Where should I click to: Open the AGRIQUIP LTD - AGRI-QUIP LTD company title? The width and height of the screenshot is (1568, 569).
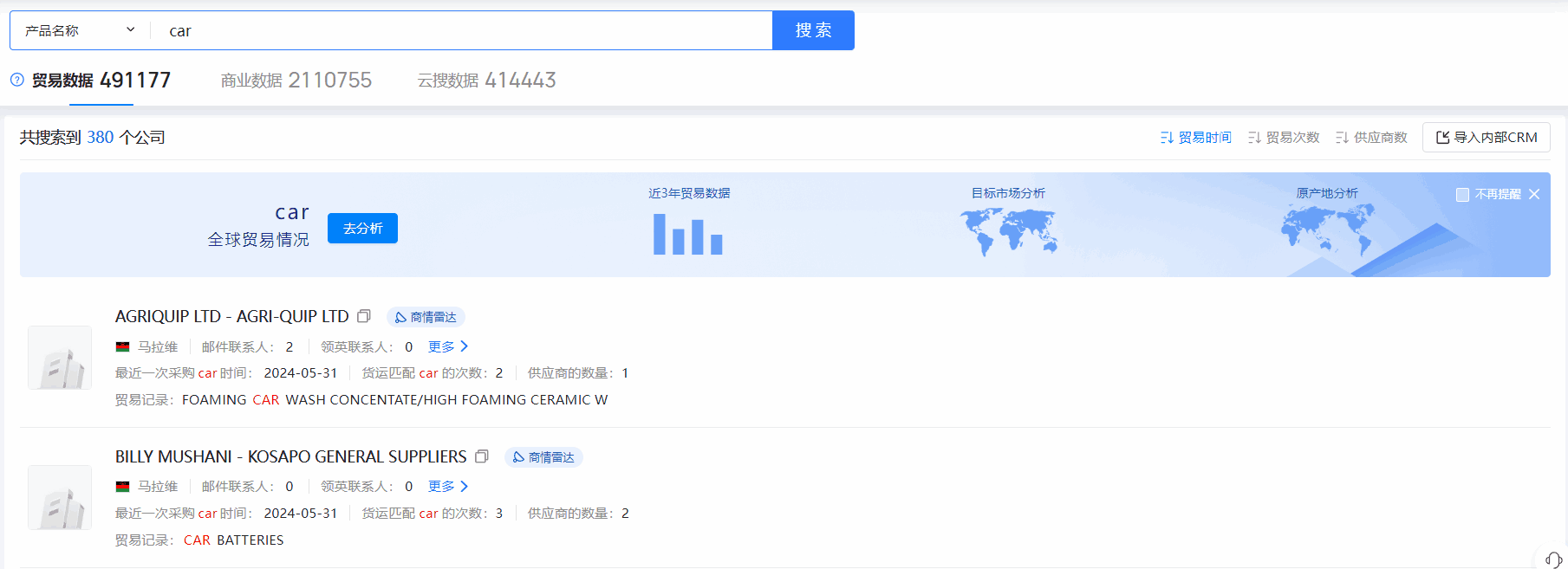tap(232, 317)
